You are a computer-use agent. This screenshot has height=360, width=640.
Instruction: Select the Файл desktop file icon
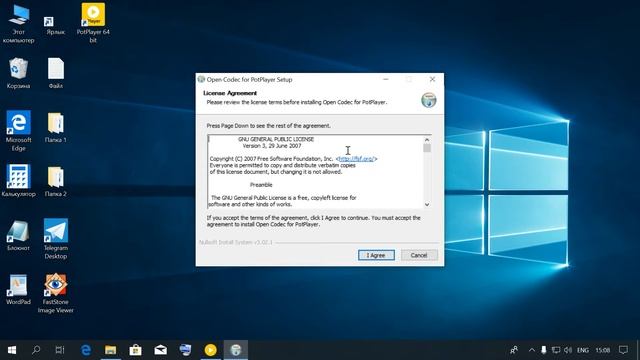click(x=56, y=73)
